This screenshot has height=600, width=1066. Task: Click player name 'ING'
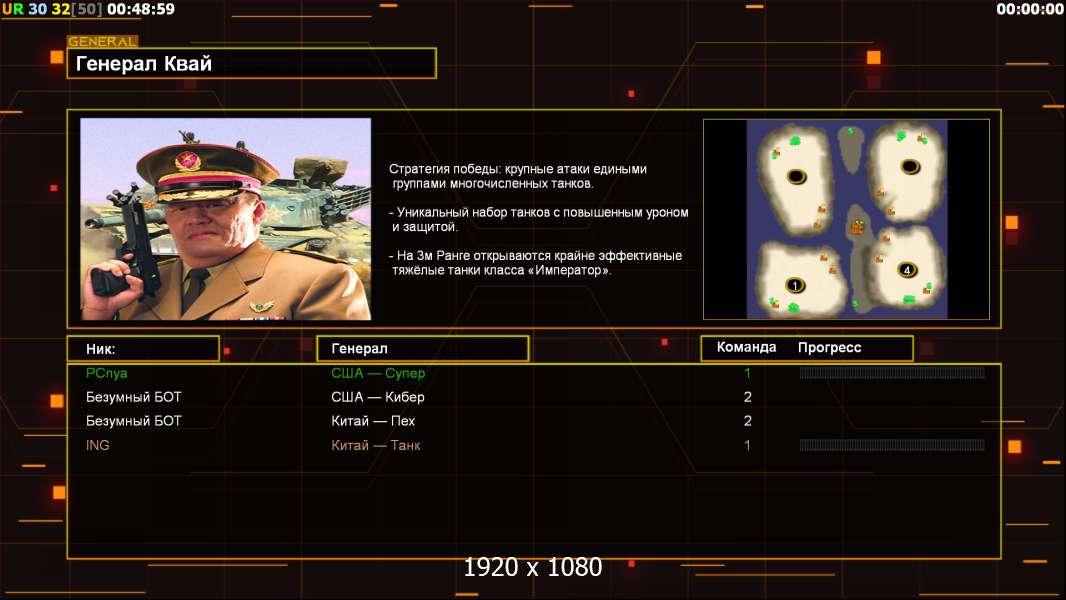click(x=97, y=445)
